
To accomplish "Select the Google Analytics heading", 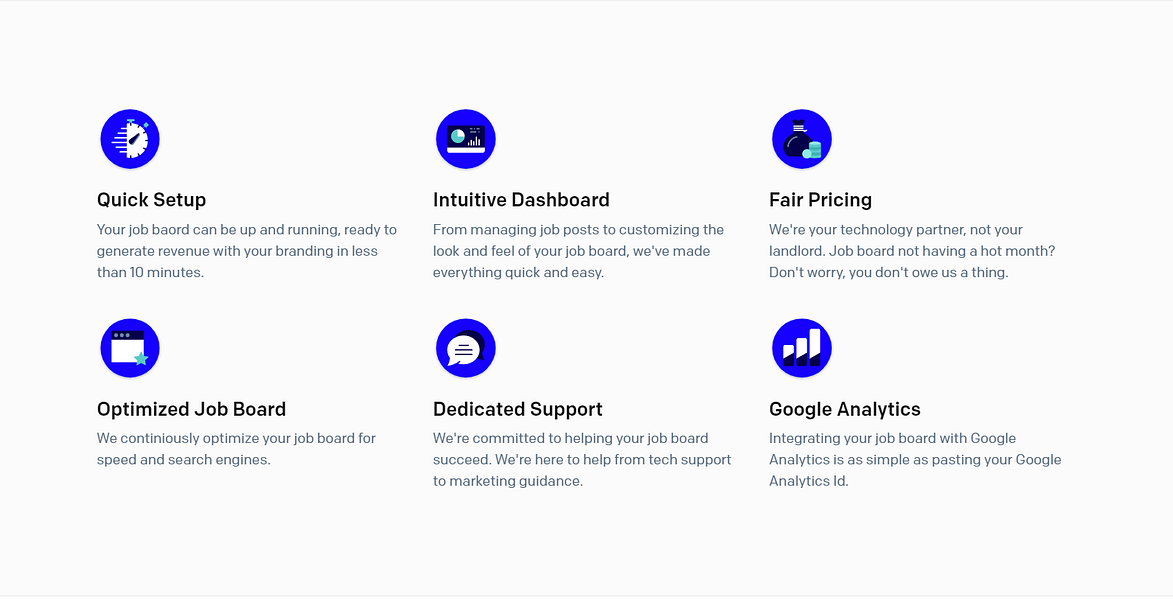I will [x=845, y=409].
